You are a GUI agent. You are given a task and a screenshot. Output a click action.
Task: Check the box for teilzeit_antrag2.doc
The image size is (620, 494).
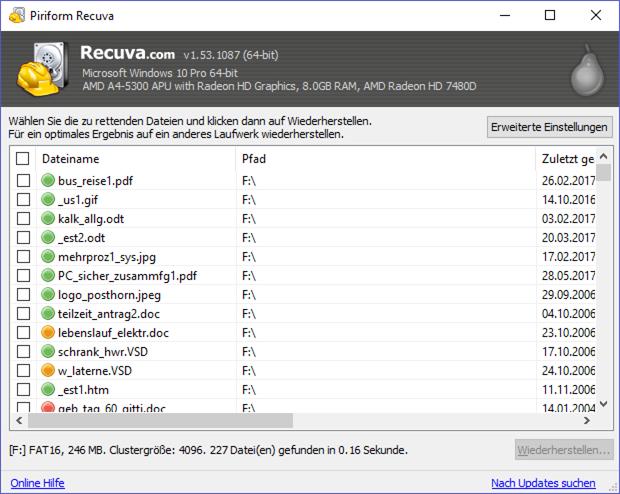(23, 312)
